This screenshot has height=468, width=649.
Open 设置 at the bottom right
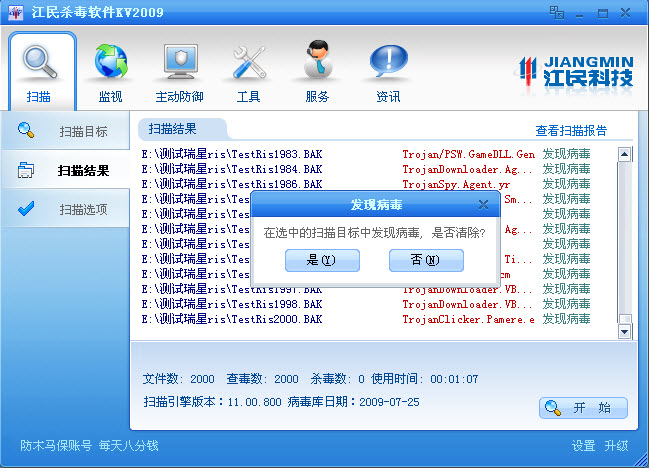[x=583, y=446]
